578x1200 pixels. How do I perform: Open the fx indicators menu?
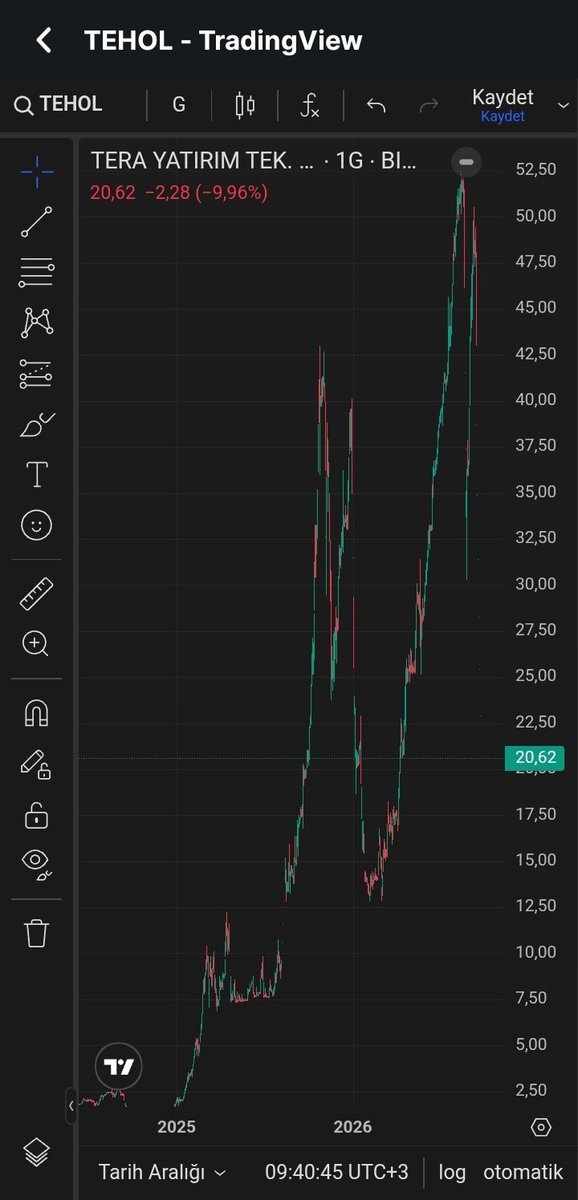[x=310, y=105]
